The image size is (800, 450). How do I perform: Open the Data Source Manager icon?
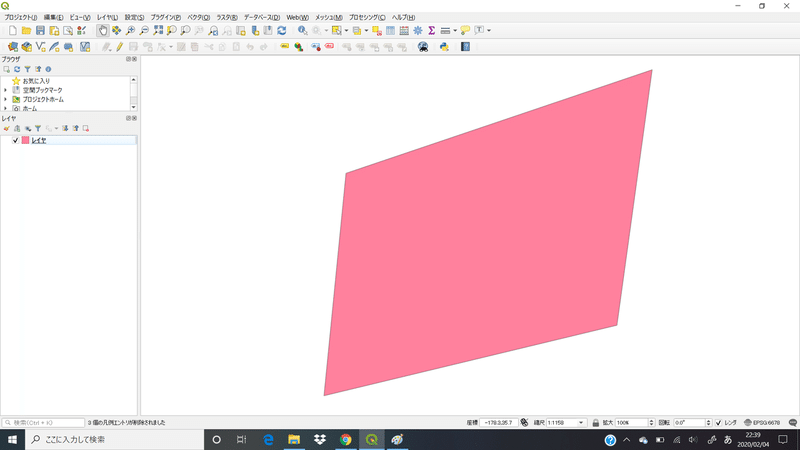click(x=13, y=47)
